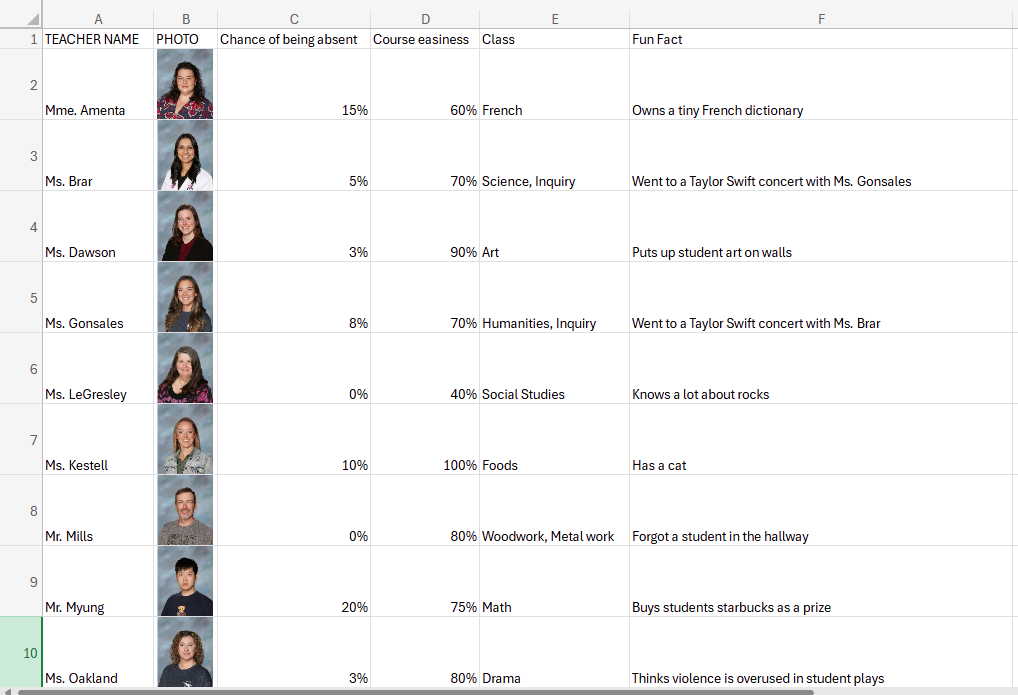Select row 10 header

(x=21, y=652)
